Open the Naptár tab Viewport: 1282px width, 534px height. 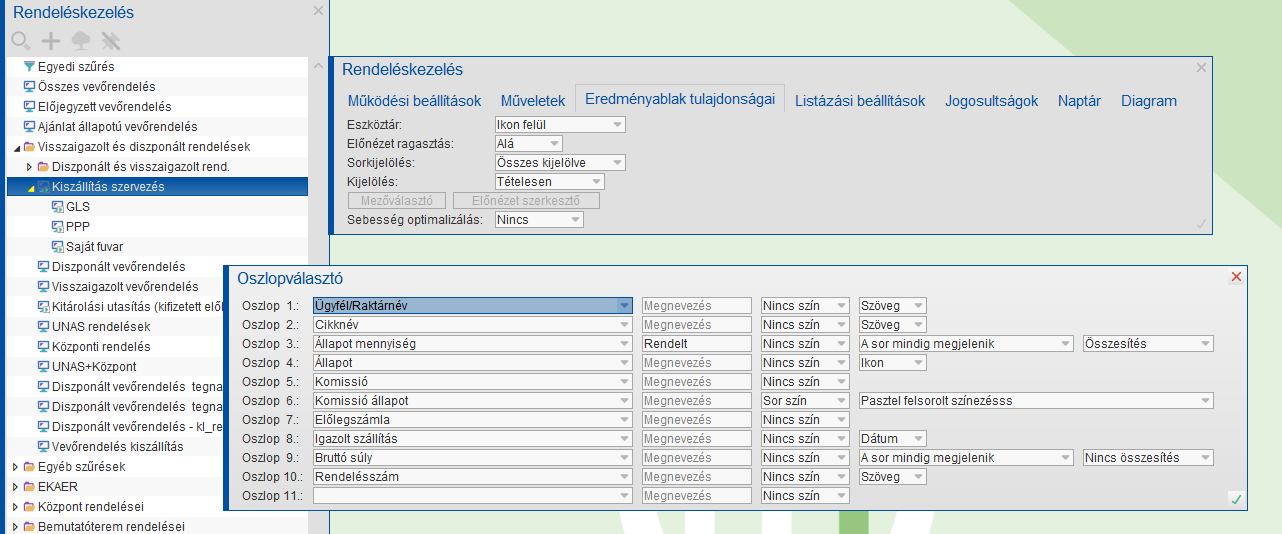pos(1079,101)
